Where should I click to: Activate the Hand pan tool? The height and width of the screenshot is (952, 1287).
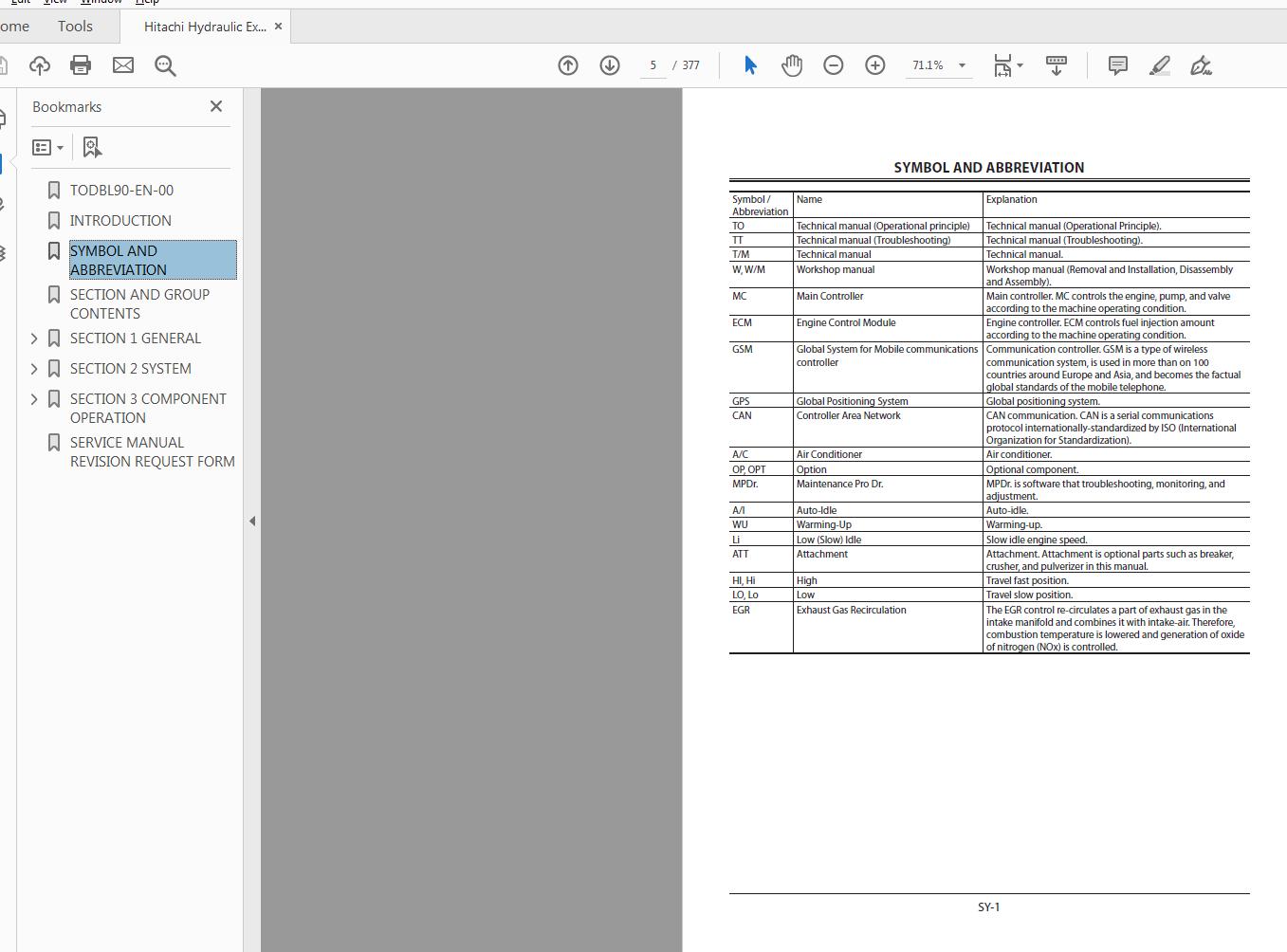click(x=792, y=65)
